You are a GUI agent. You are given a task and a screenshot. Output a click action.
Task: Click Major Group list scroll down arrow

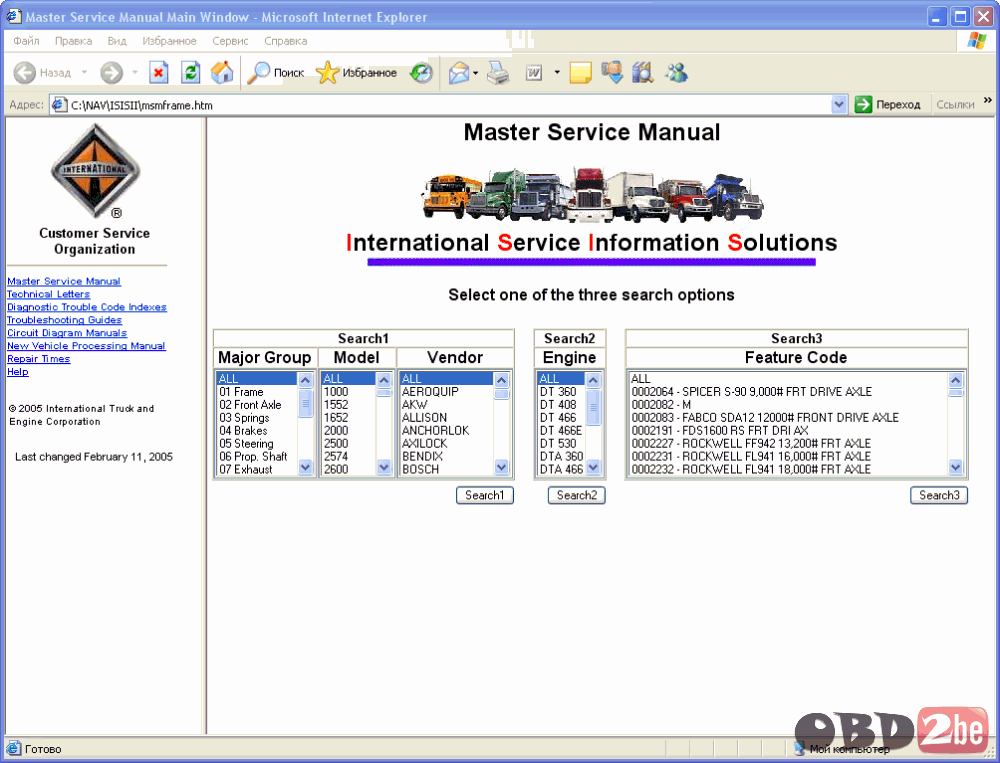[x=305, y=468]
